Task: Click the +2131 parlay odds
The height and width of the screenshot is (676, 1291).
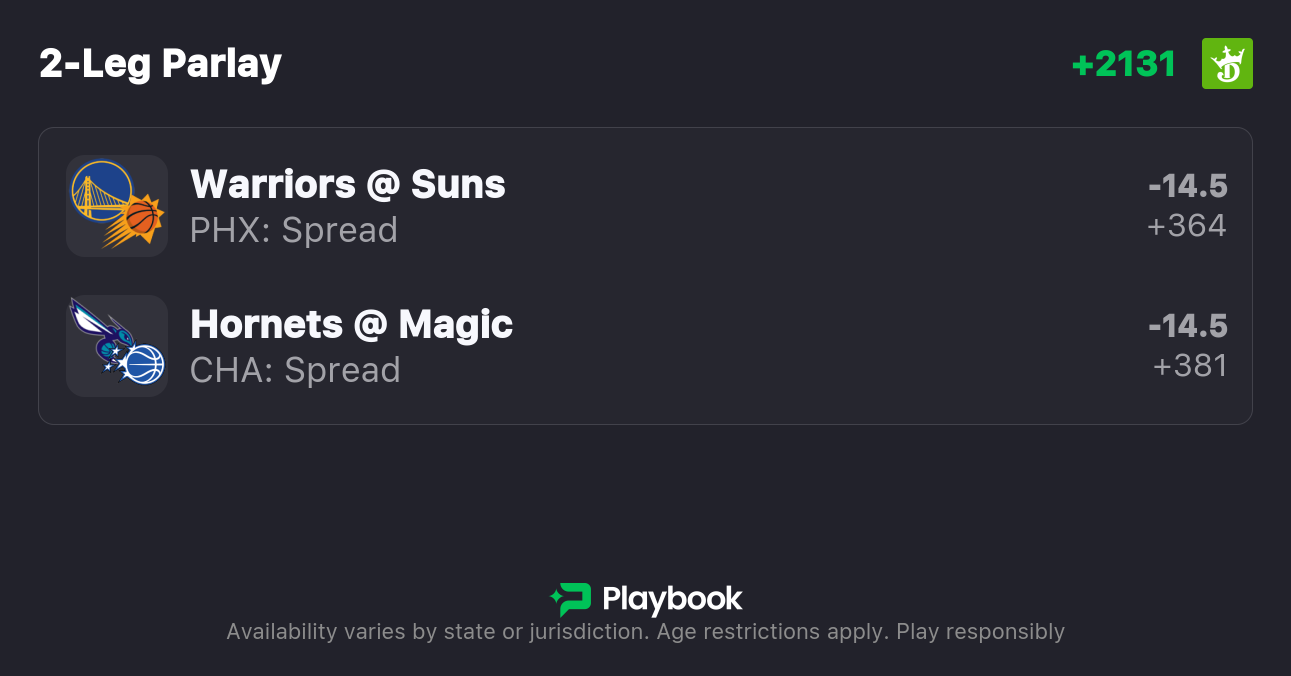Action: pyautogui.click(x=1123, y=64)
